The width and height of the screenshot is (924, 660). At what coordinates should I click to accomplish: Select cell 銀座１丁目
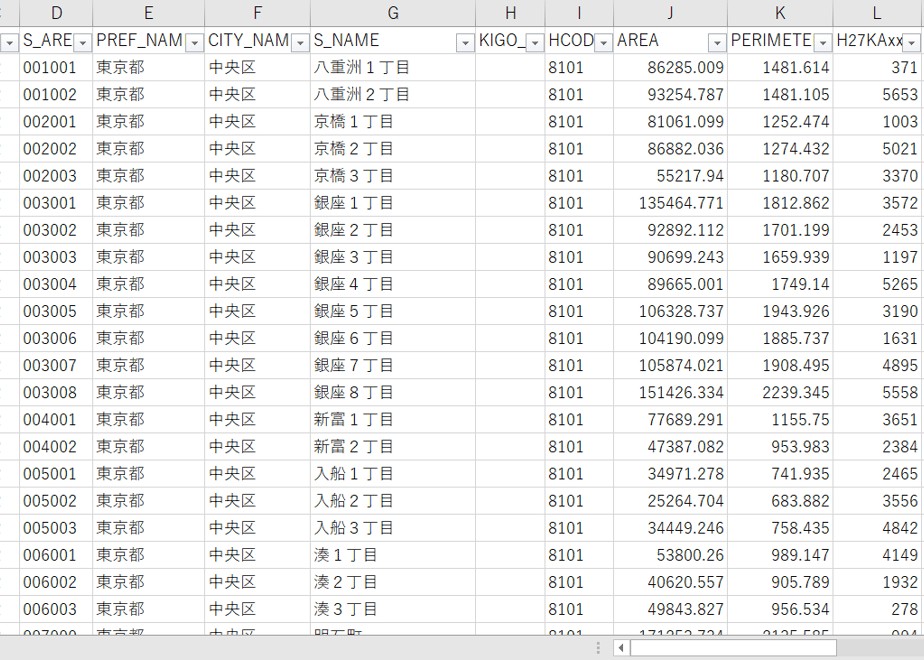393,203
